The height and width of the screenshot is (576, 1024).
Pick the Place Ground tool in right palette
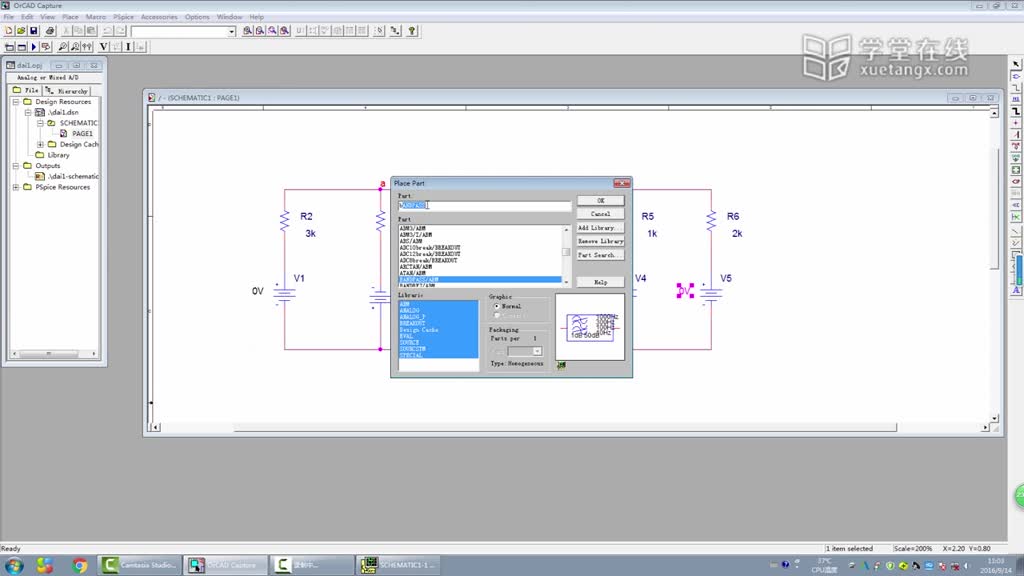tap(1016, 158)
